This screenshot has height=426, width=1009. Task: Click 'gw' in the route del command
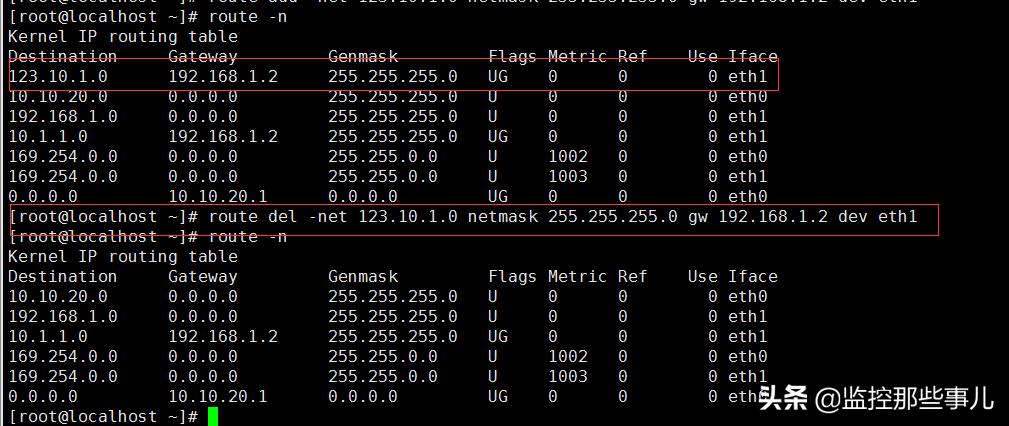698,218
